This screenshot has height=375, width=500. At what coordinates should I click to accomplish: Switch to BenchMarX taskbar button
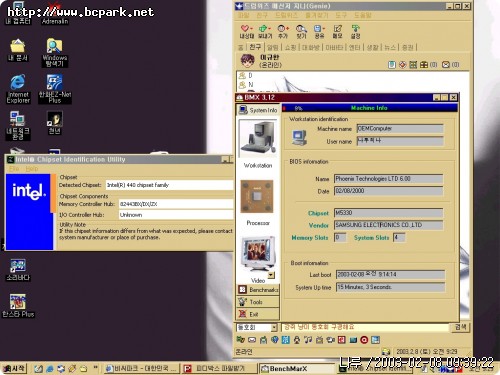click(x=297, y=368)
